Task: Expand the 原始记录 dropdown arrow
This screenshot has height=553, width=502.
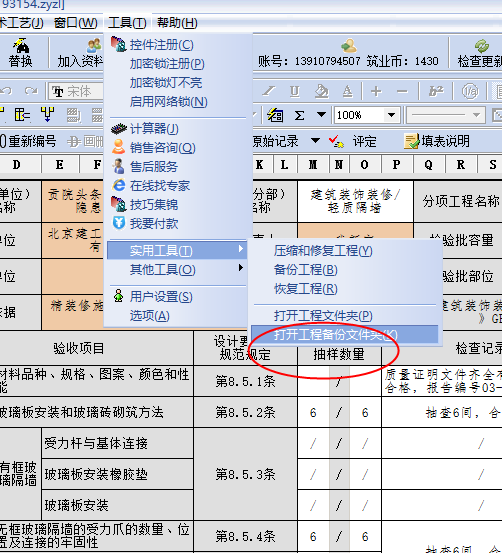Action: pos(315,141)
